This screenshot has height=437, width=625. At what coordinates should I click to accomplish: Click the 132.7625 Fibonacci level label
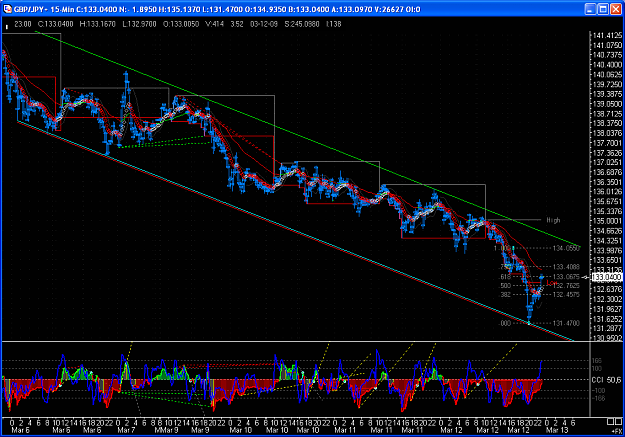coord(566,285)
